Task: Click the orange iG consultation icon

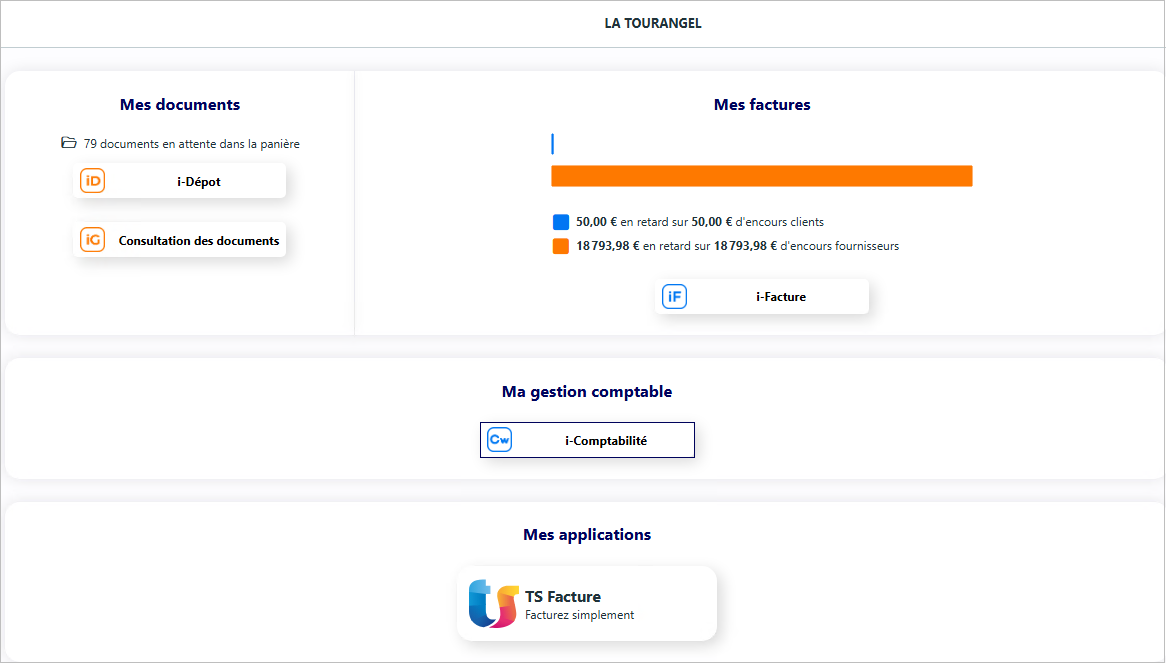Action: pos(92,239)
